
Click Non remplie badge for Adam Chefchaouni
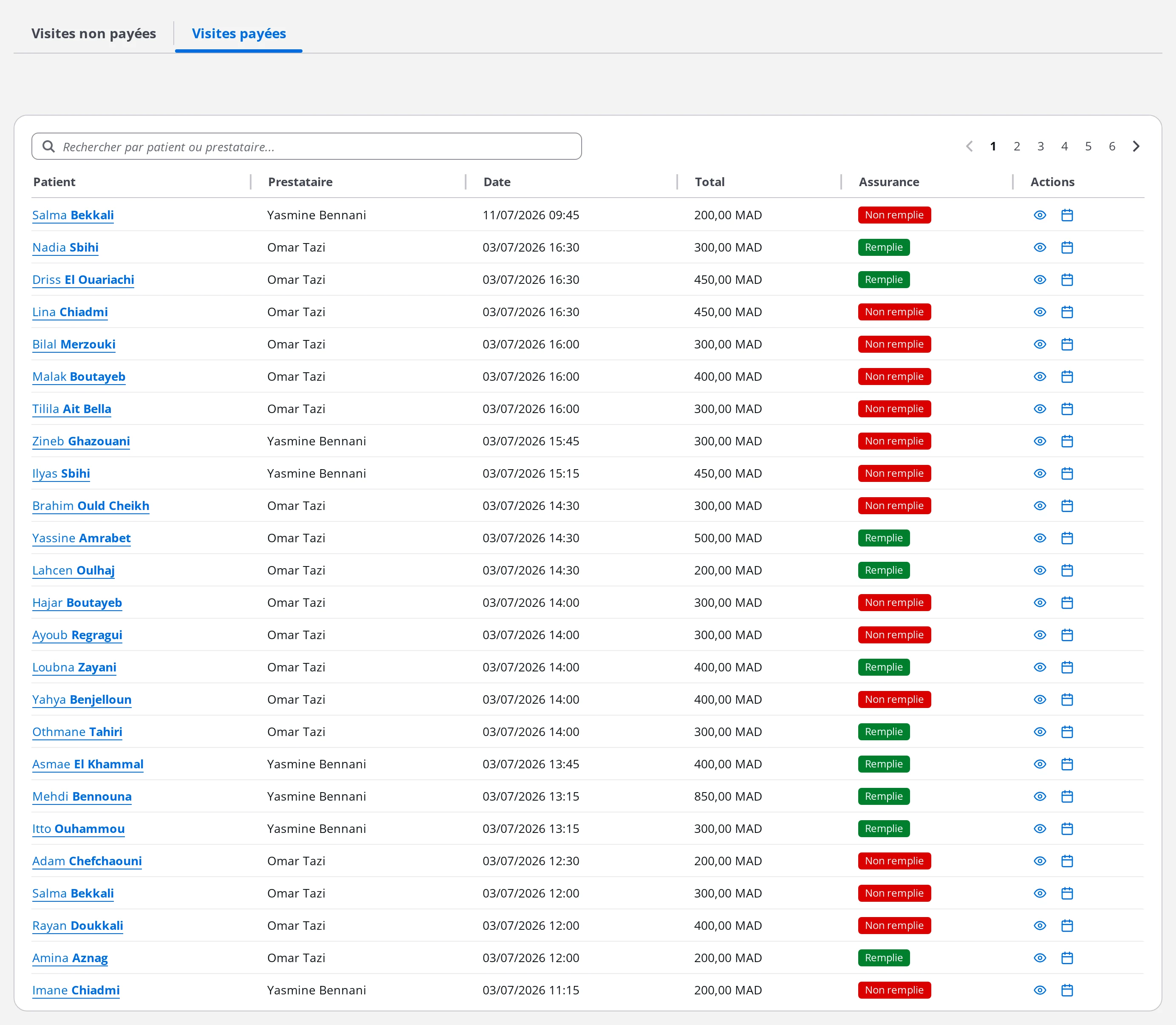click(x=894, y=861)
